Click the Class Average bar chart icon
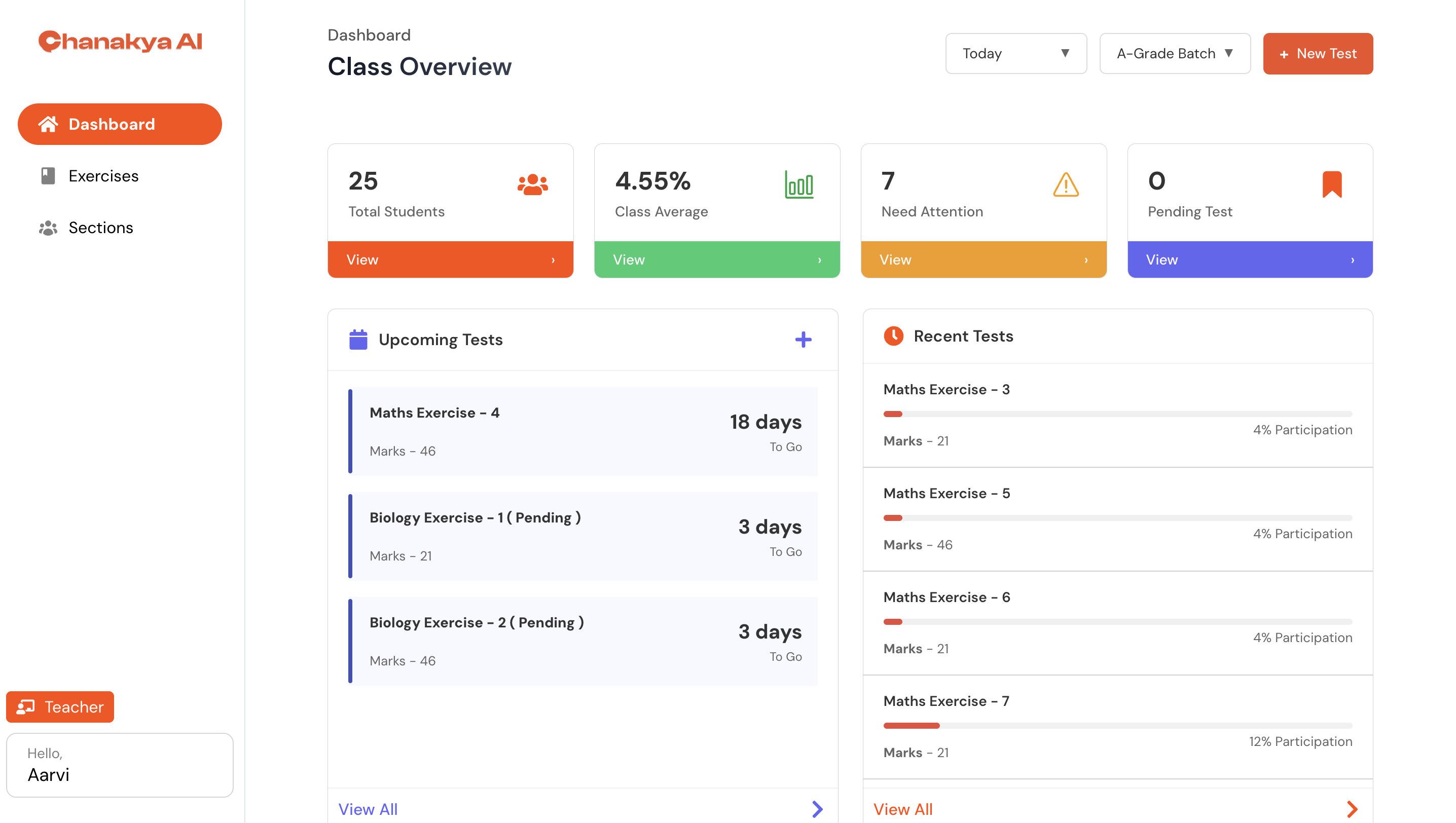1456x823 pixels. 799,184
